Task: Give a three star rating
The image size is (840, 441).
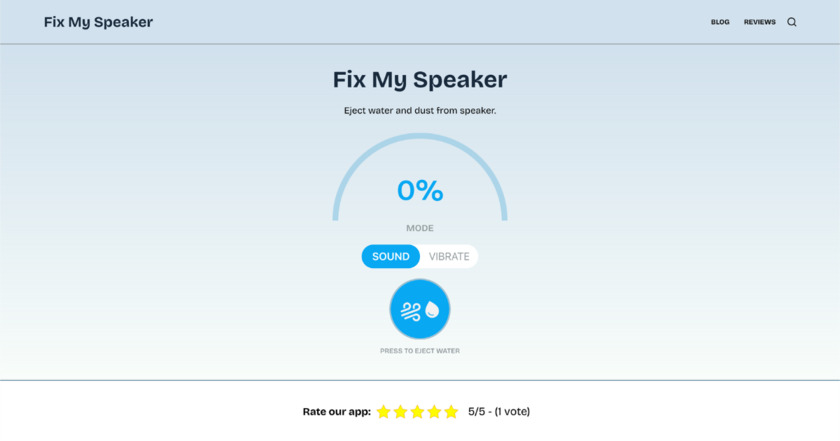Action: pos(417,412)
